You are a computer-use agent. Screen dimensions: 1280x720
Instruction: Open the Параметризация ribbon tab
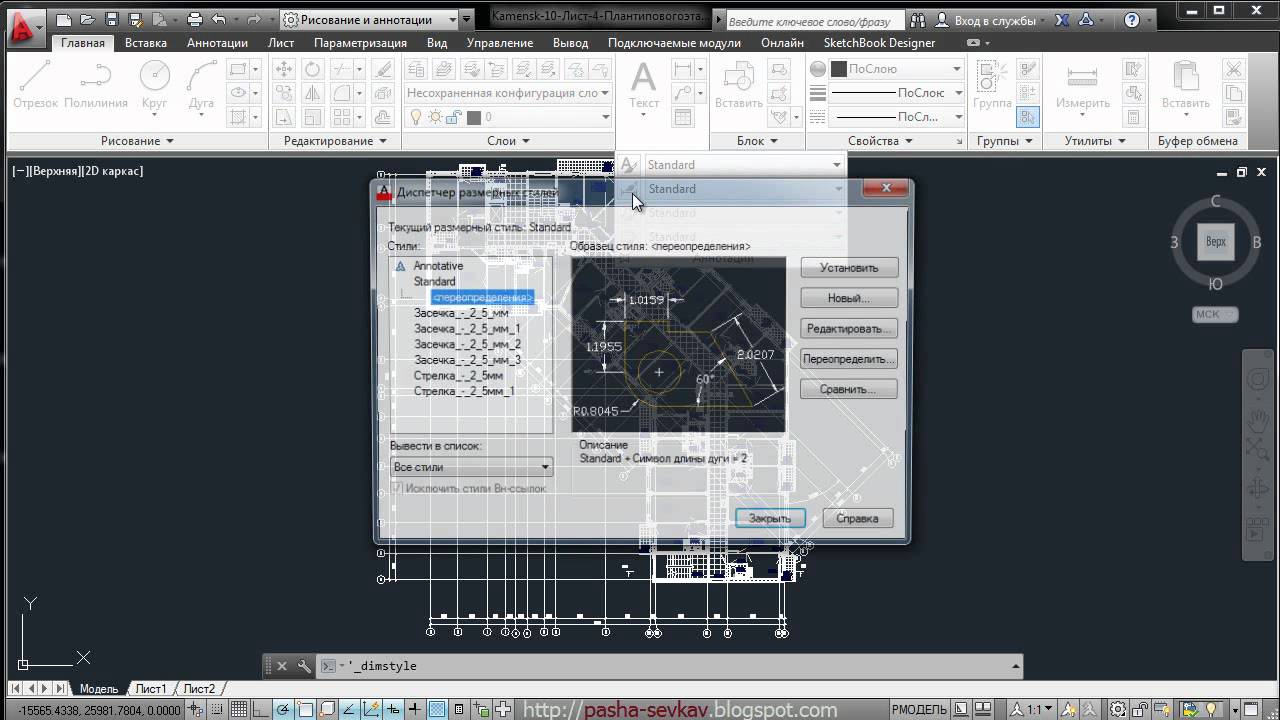[x=360, y=43]
